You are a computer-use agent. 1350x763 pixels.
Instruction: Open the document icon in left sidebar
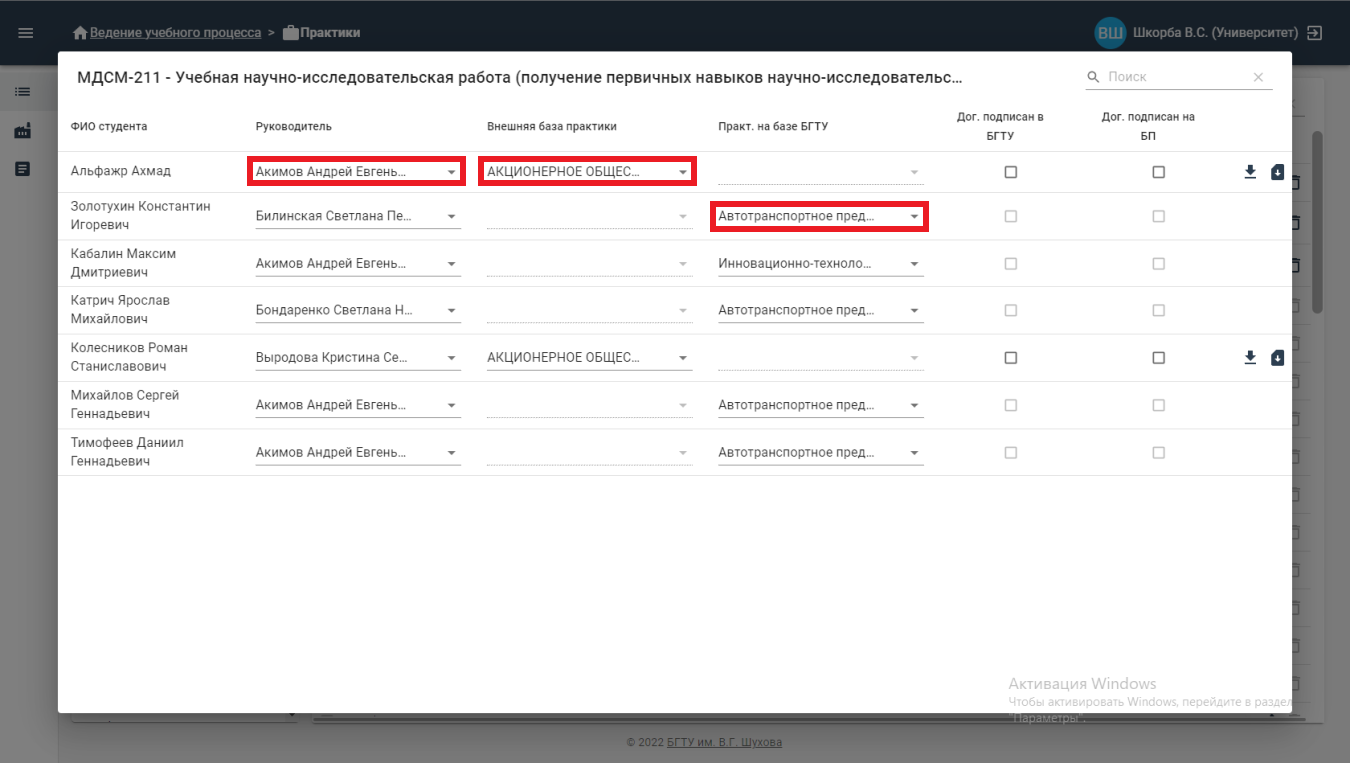[x=23, y=169]
